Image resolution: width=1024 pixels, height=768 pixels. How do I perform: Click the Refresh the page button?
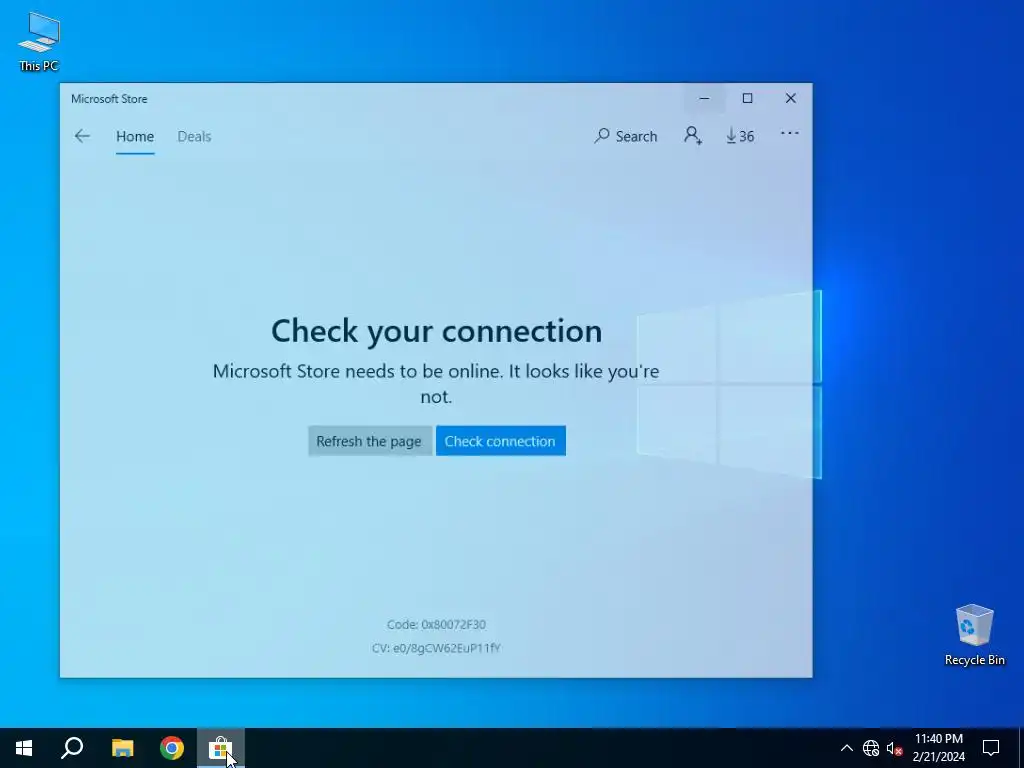pos(369,441)
